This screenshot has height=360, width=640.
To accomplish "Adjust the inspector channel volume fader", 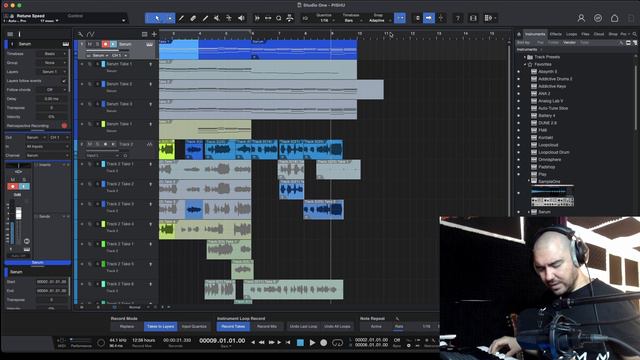I will coord(18,213).
